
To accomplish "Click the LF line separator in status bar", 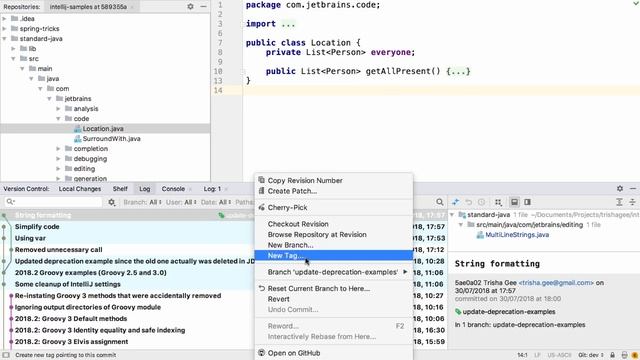I will pyautogui.click(x=537, y=355).
